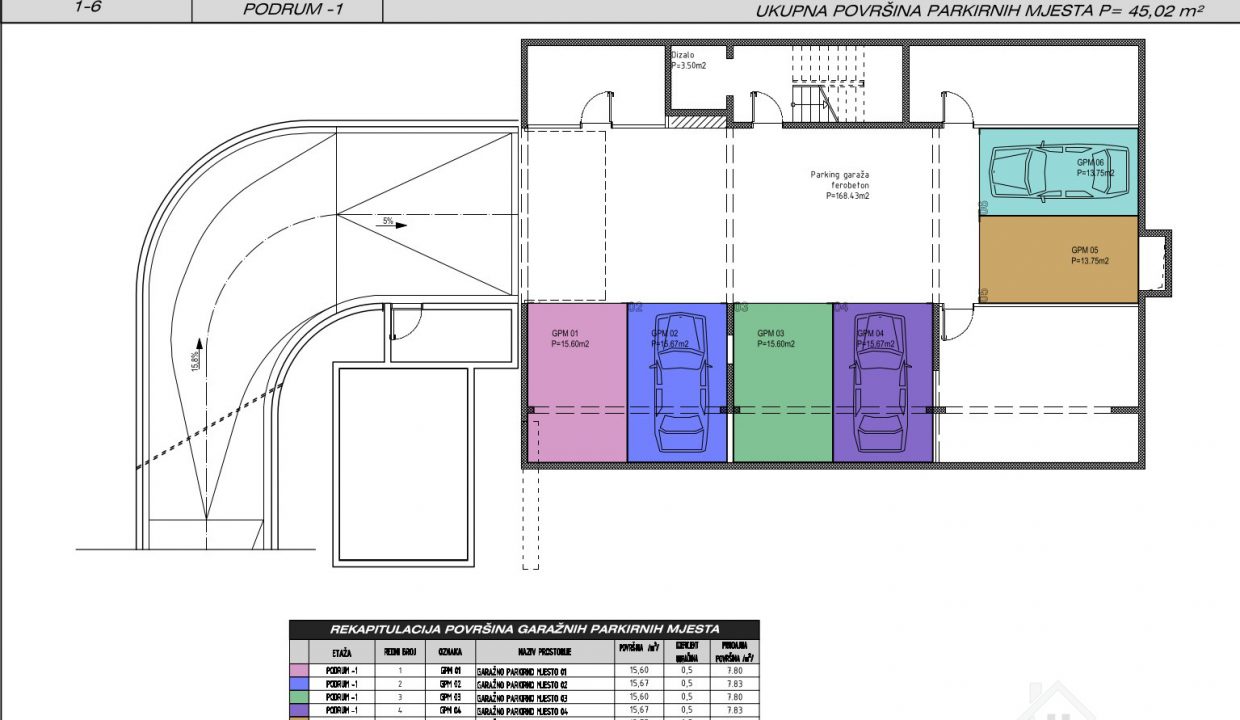
Task: Select the brown GPM 05 parking space
Action: point(1057,260)
